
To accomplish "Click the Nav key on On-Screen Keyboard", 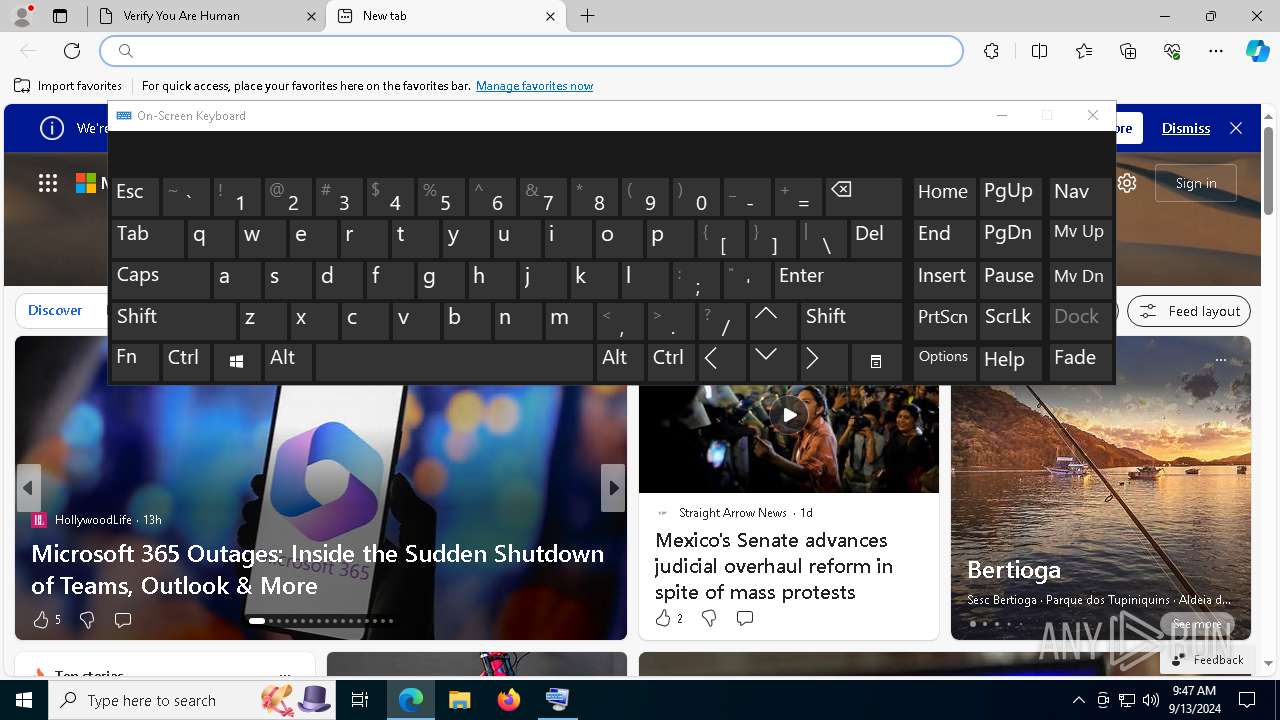I will click(1080, 197).
